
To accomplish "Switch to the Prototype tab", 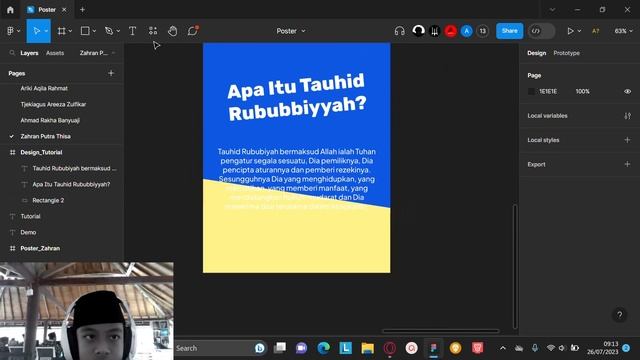I will [x=567, y=53].
